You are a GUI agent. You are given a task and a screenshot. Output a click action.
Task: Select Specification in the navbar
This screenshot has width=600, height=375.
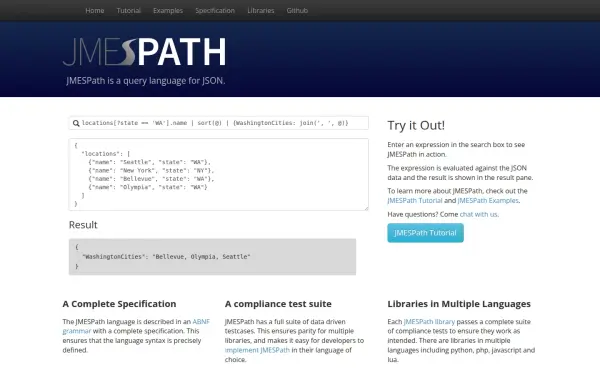[215, 10]
